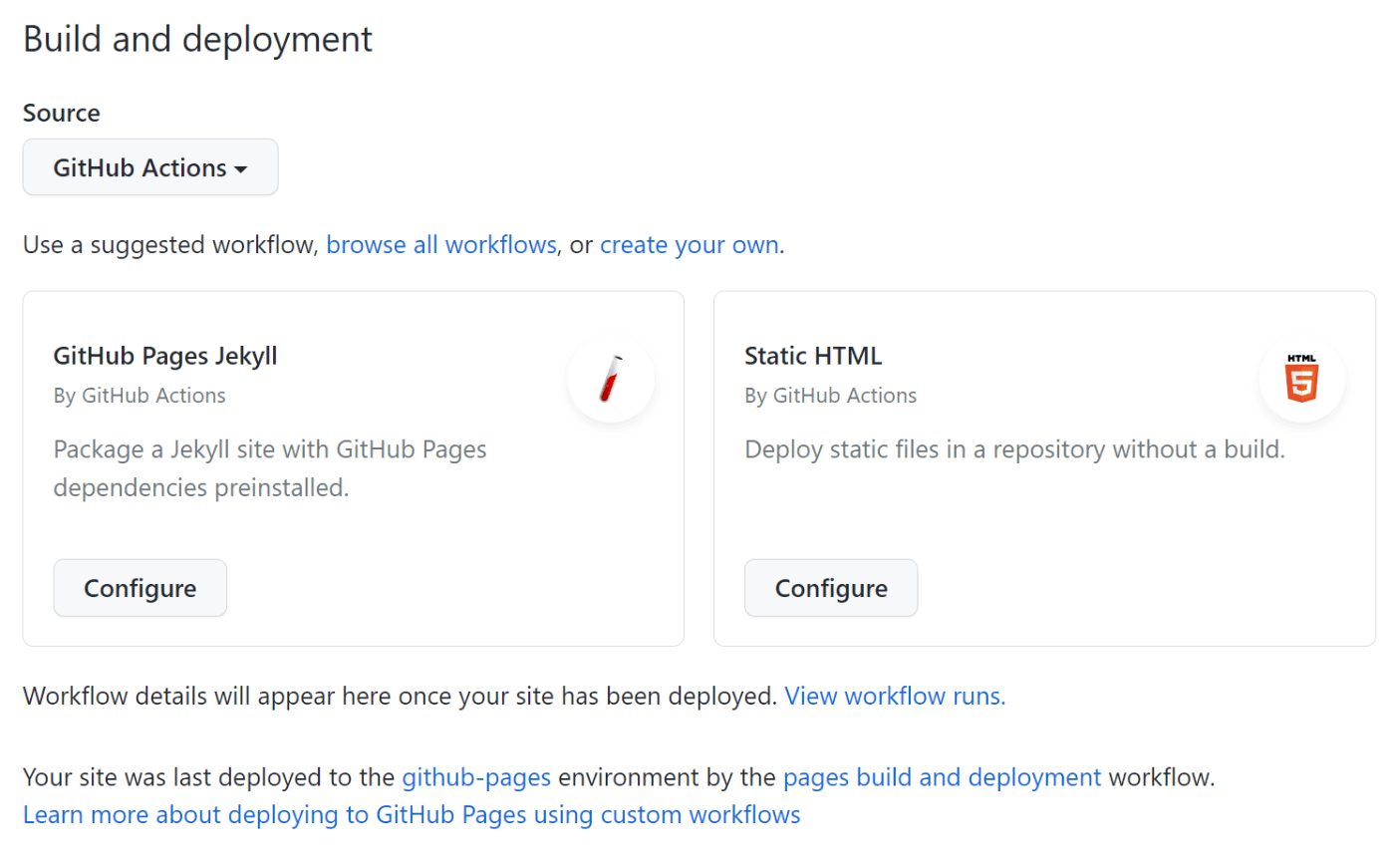Open the GitHub Actions source dropdown
This screenshot has height=868, width=1395.
pos(150,167)
